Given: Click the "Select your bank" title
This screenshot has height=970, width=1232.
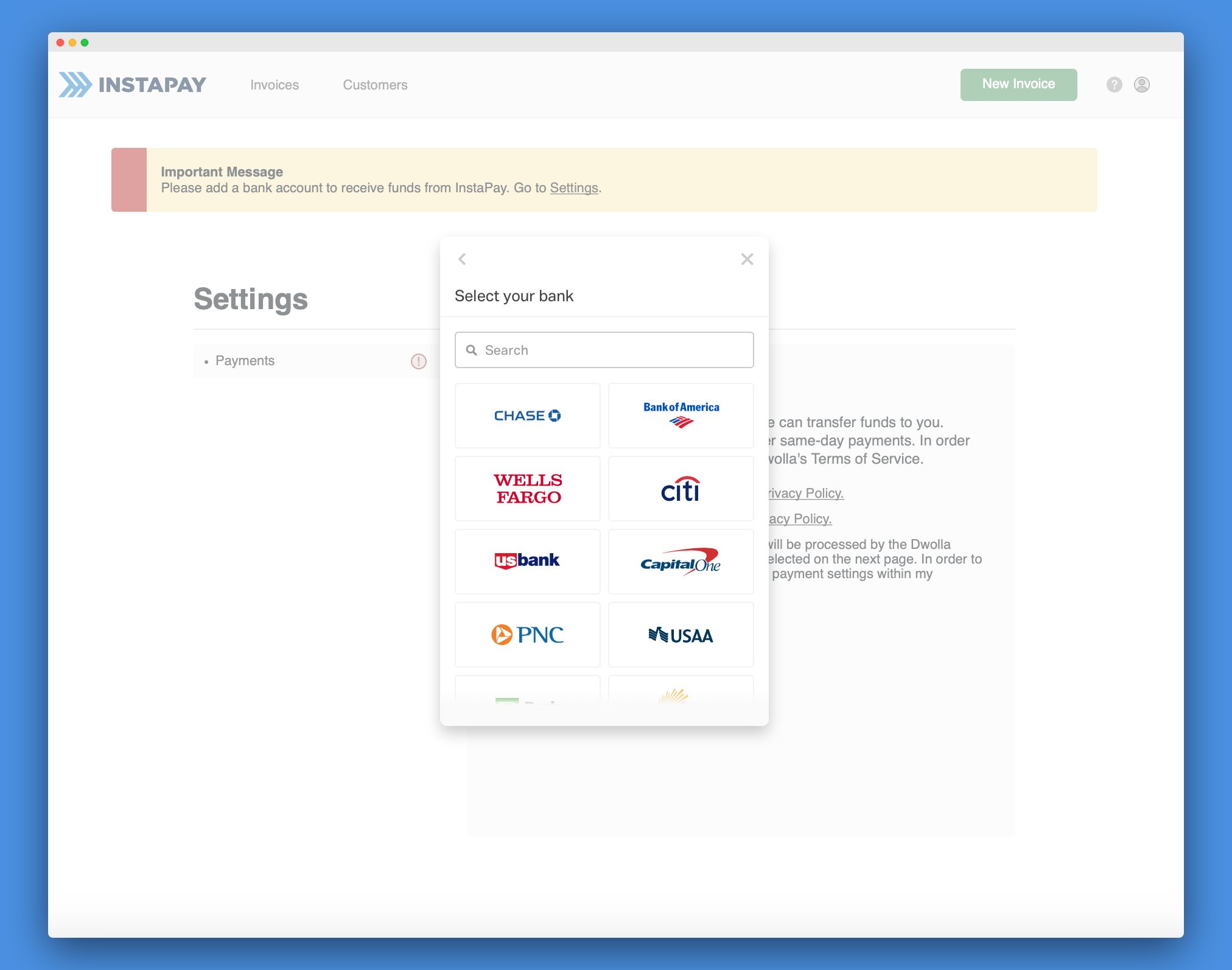Looking at the screenshot, I should pyautogui.click(x=514, y=296).
